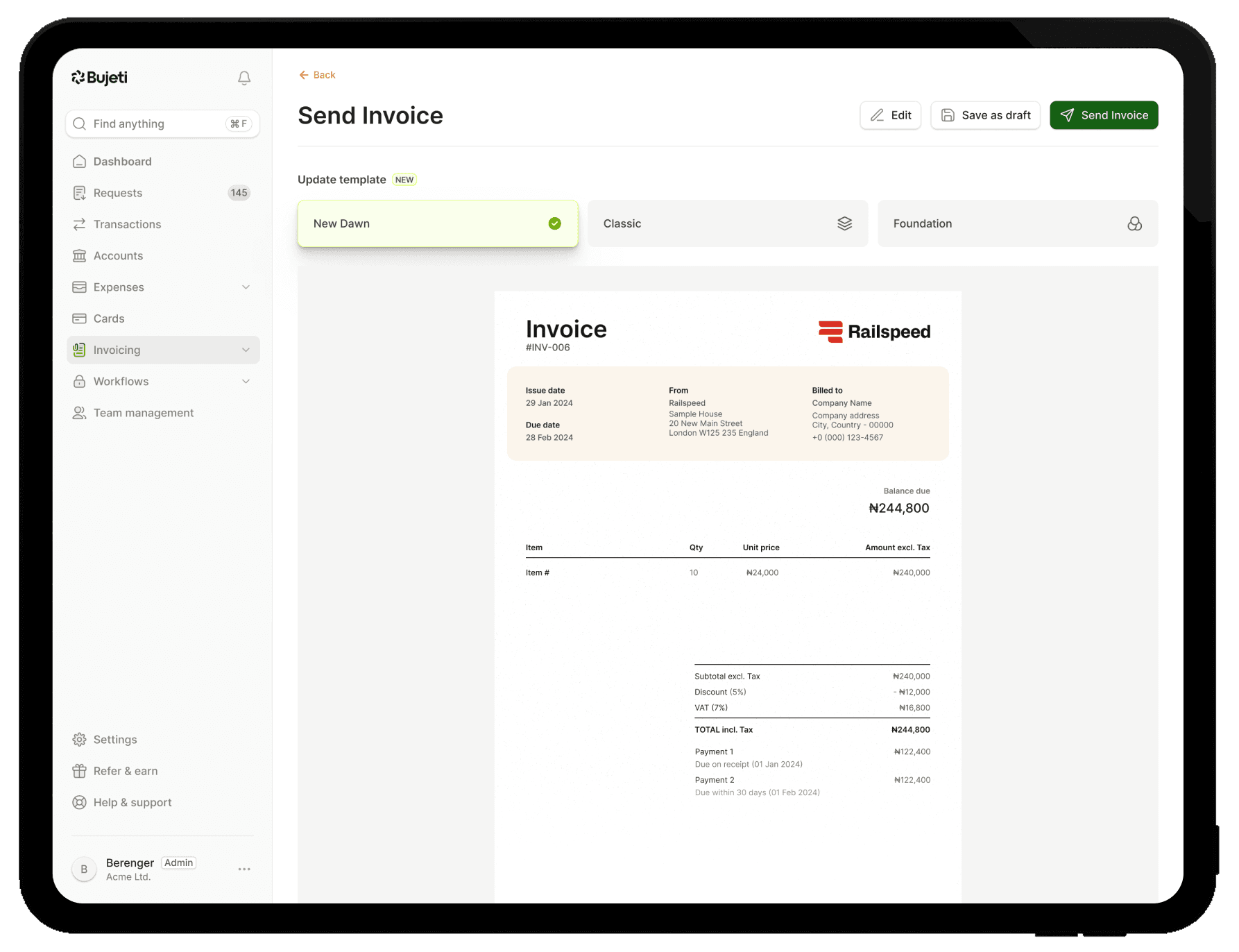Image resolution: width=1239 pixels, height=952 pixels.
Task: Click the Save as draft disk icon
Action: click(948, 115)
